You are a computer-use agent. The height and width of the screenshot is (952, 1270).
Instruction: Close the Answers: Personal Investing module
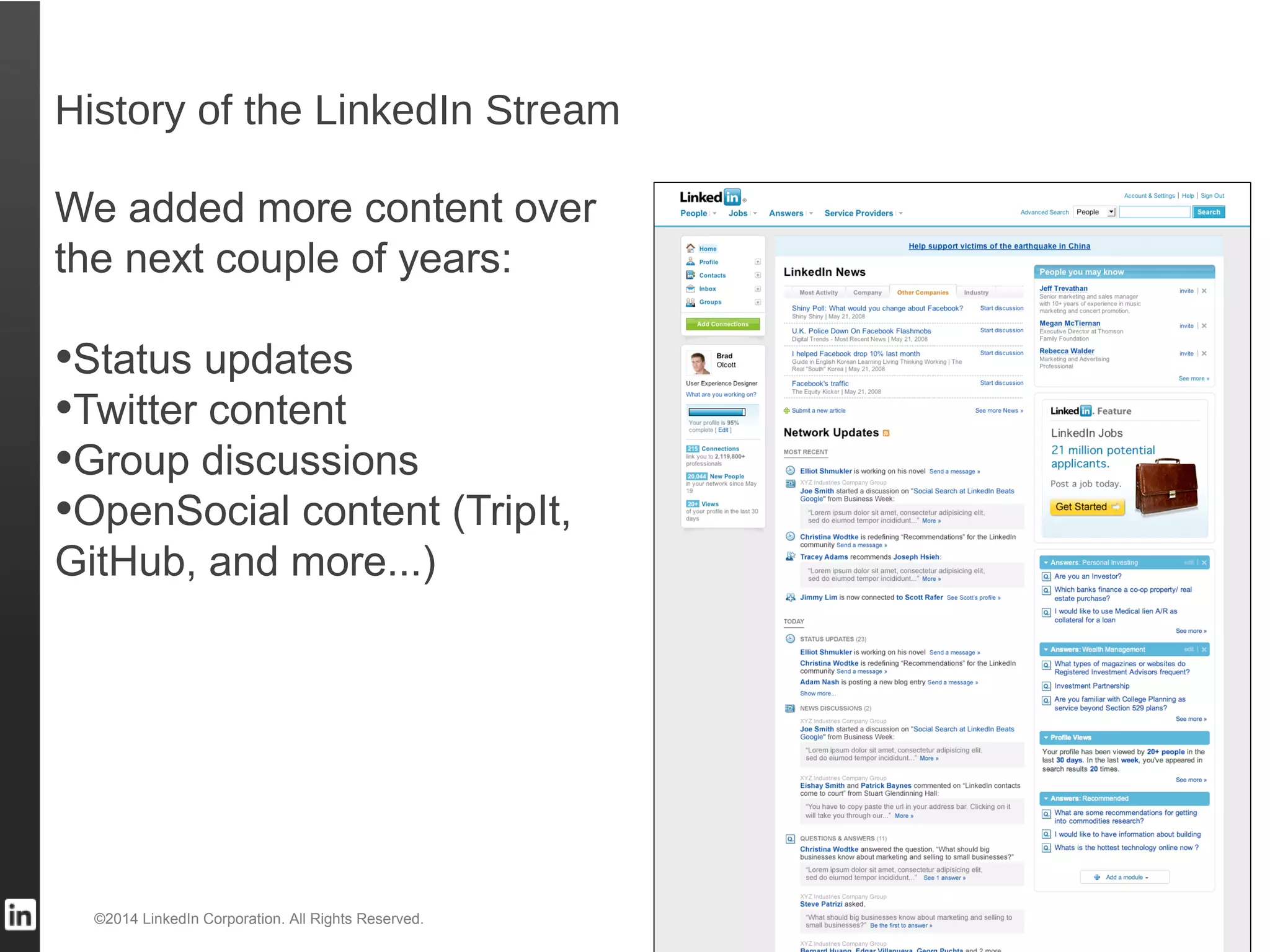[x=1204, y=563]
